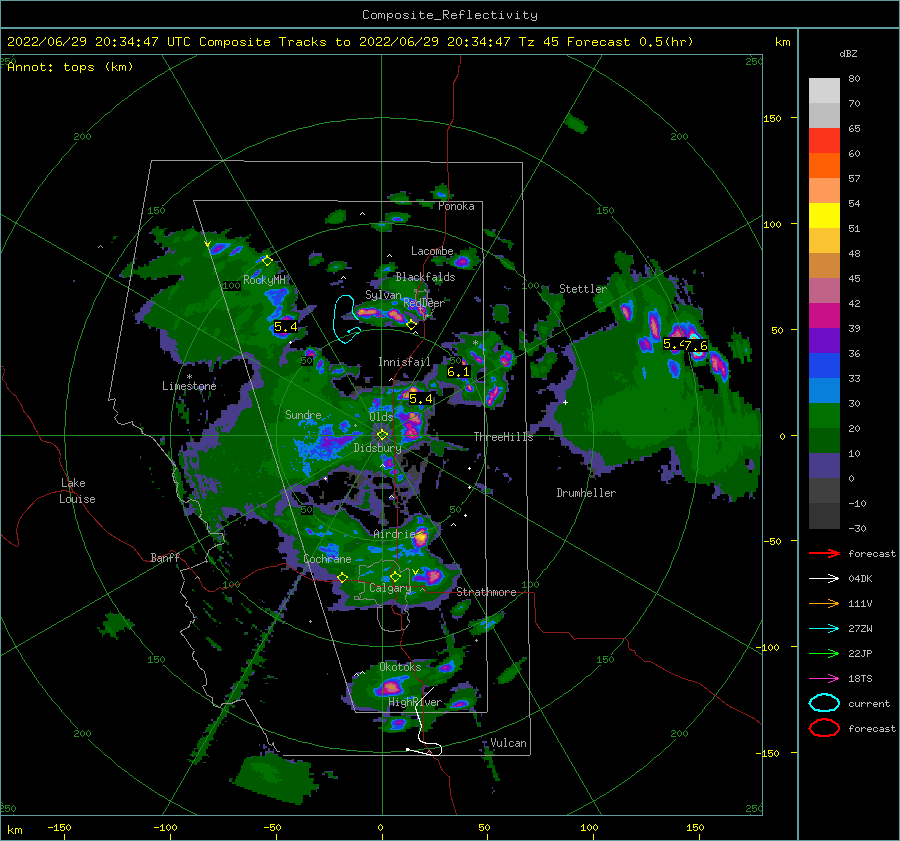Click the 6.1 storm top annotation
The width and height of the screenshot is (900, 841).
click(458, 372)
